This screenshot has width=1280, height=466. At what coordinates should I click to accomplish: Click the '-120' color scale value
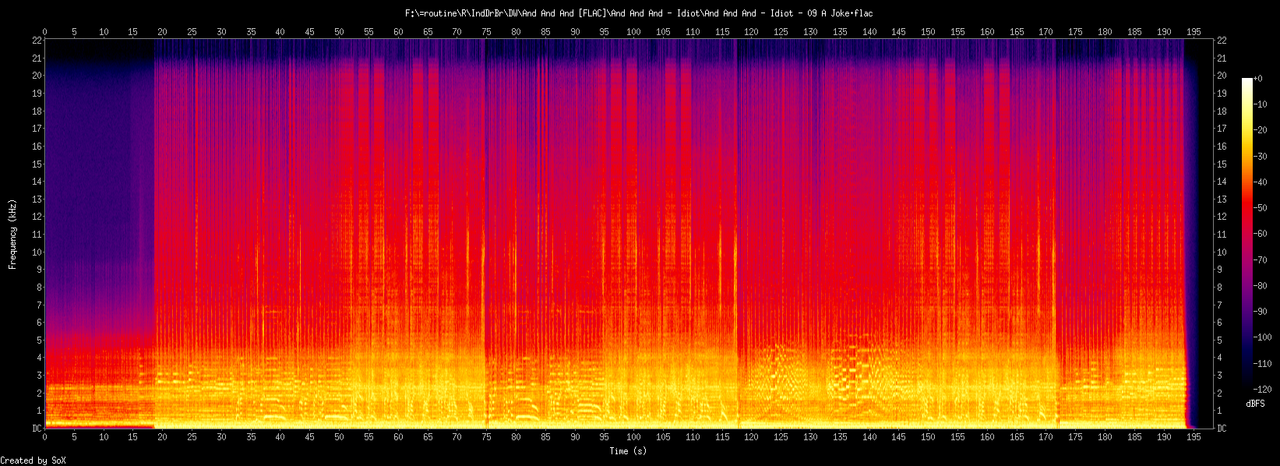pyautogui.click(x=1265, y=390)
